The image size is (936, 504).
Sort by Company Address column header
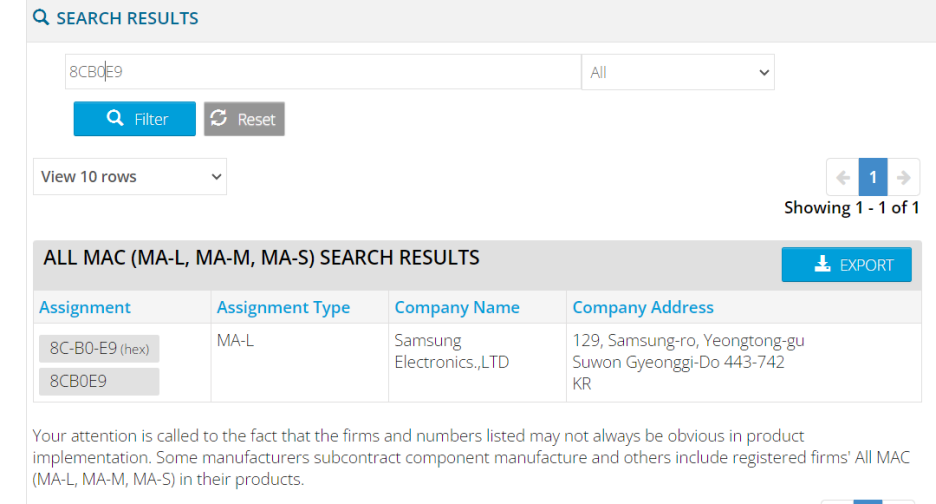643,308
